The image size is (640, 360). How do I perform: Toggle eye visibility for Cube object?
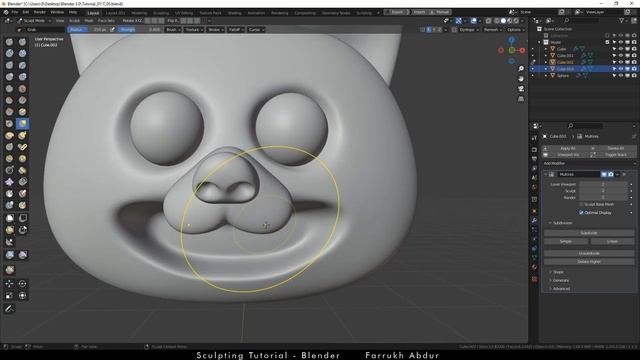tap(621, 49)
